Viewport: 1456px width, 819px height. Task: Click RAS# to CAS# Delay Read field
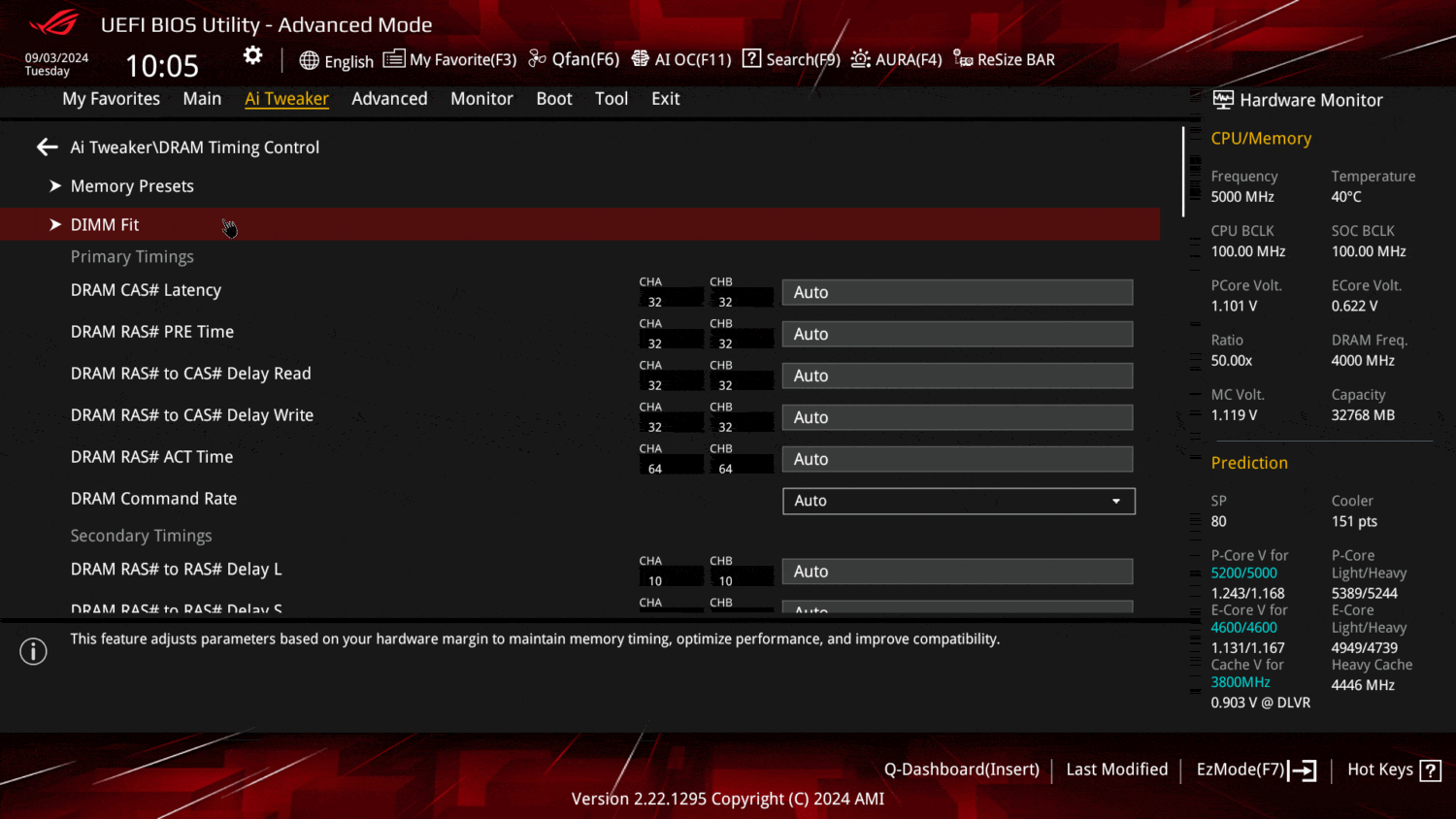958,376
